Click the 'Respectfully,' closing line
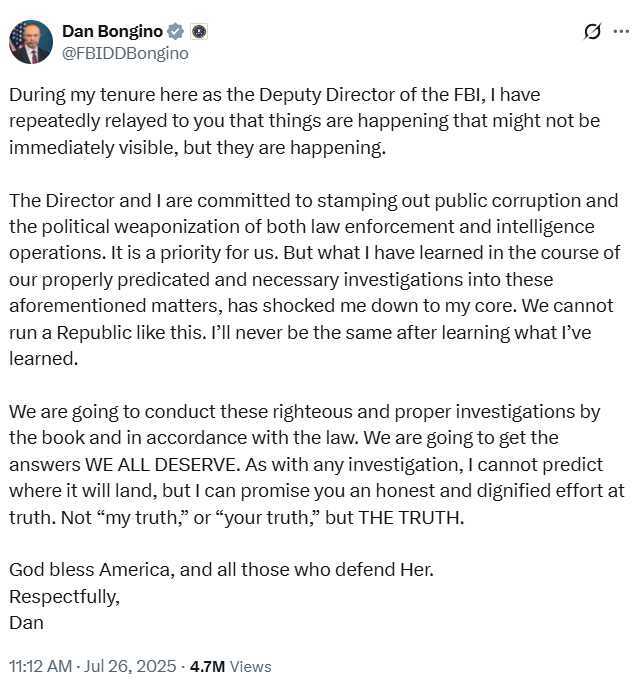 (x=65, y=596)
